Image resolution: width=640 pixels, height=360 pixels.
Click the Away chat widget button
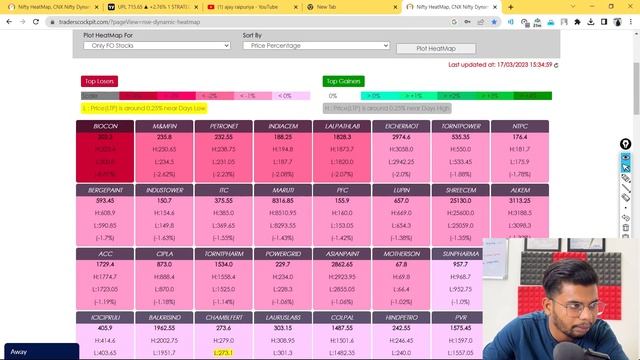click(41, 351)
